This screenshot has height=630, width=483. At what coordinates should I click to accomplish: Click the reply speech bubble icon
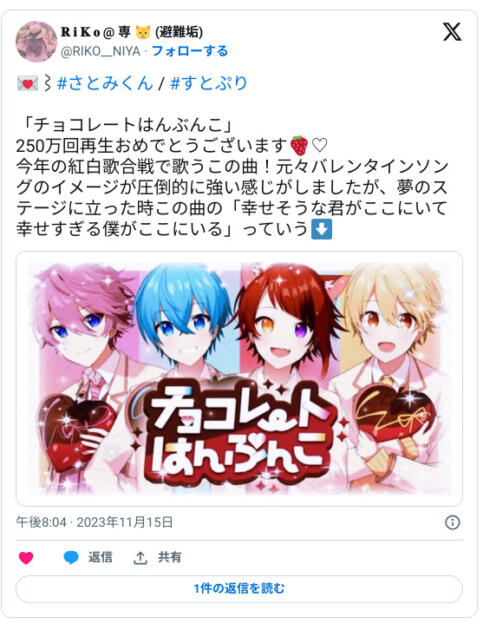[x=71, y=558]
